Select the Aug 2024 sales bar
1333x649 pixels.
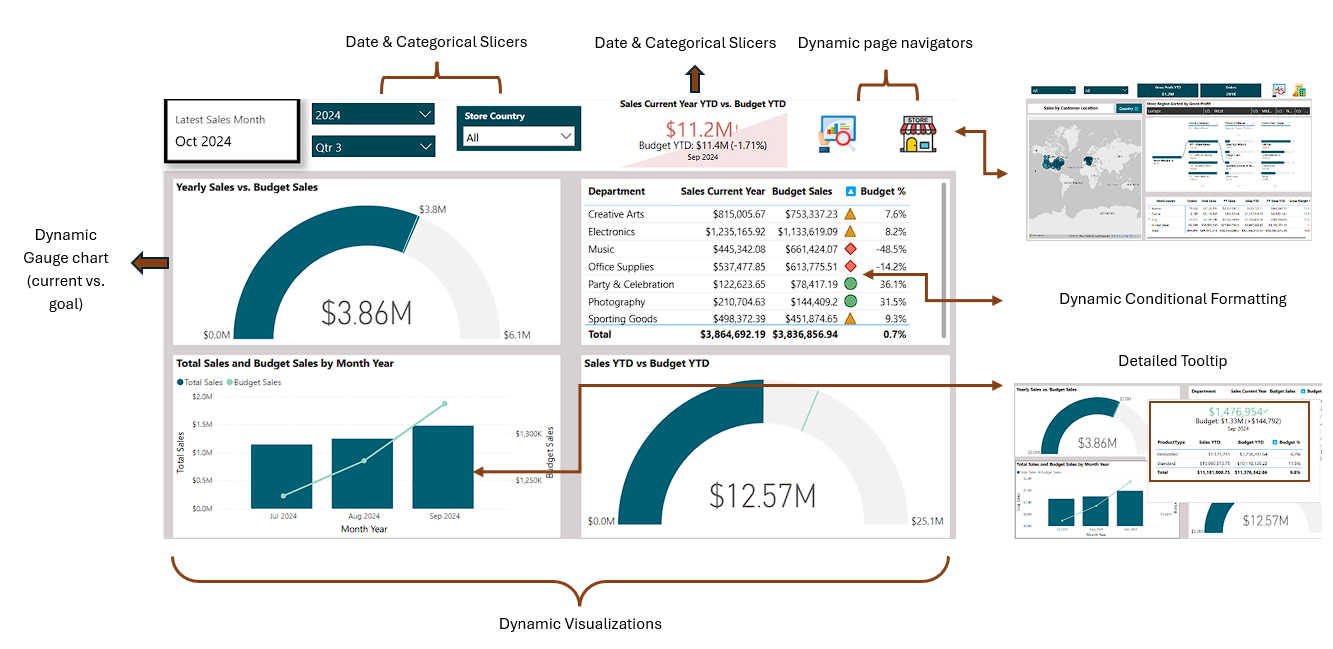pos(362,473)
